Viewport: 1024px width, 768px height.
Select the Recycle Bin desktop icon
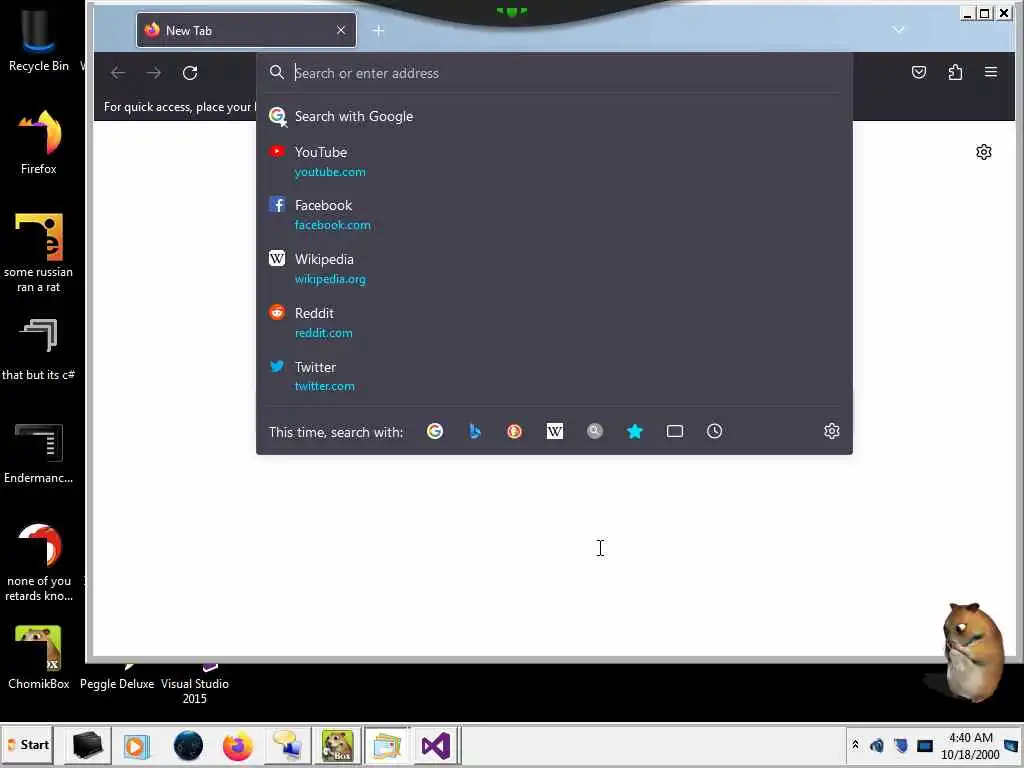pos(39,39)
